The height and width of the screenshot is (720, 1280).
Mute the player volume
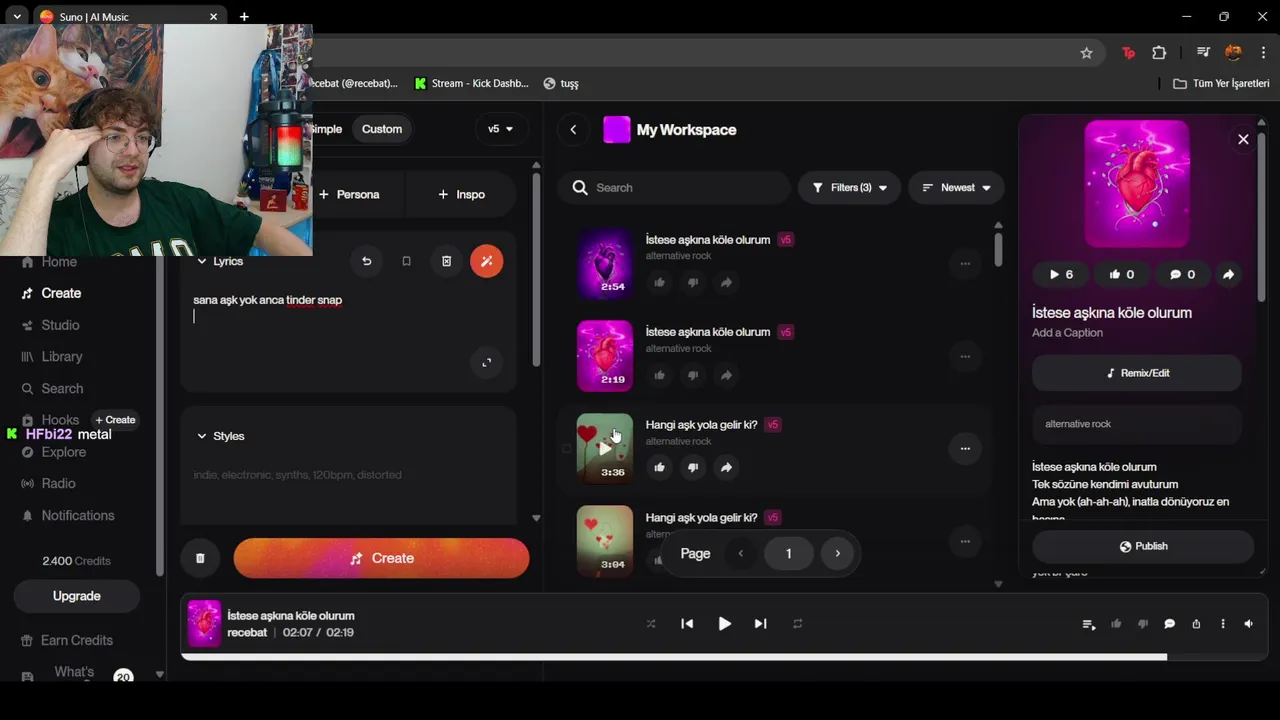1249,624
